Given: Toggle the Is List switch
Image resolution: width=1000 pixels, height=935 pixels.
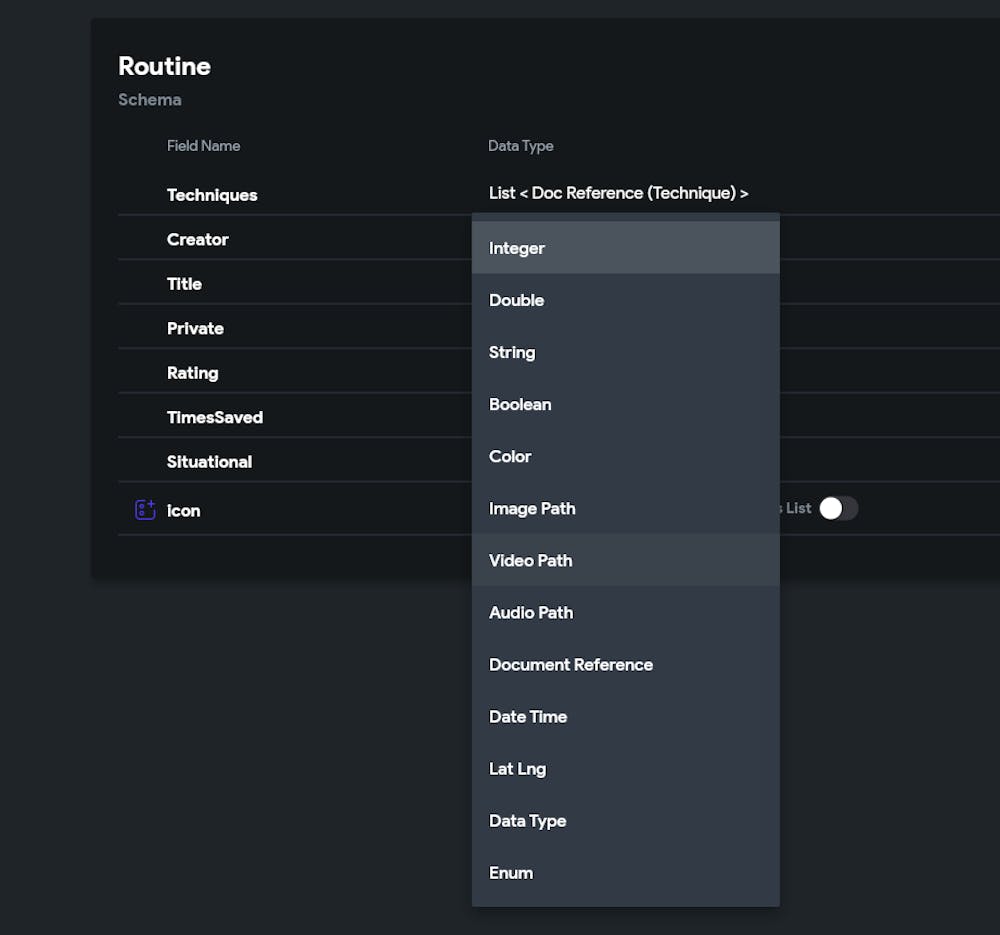Looking at the screenshot, I should (x=837, y=508).
